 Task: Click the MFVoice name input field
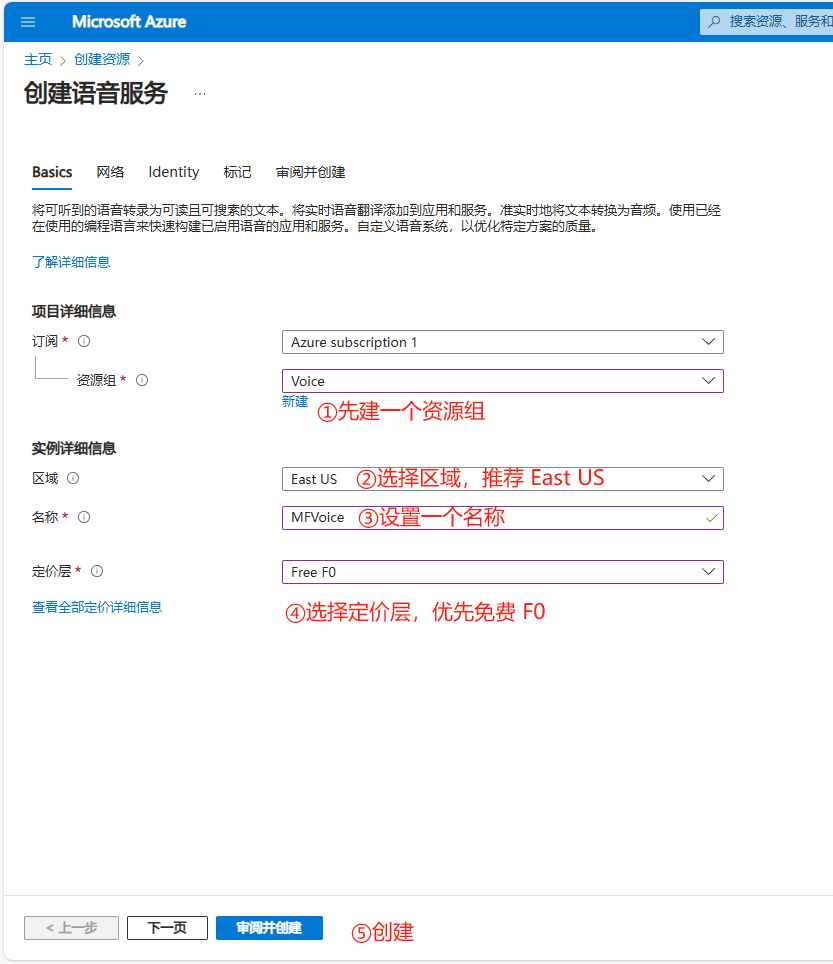click(502, 518)
